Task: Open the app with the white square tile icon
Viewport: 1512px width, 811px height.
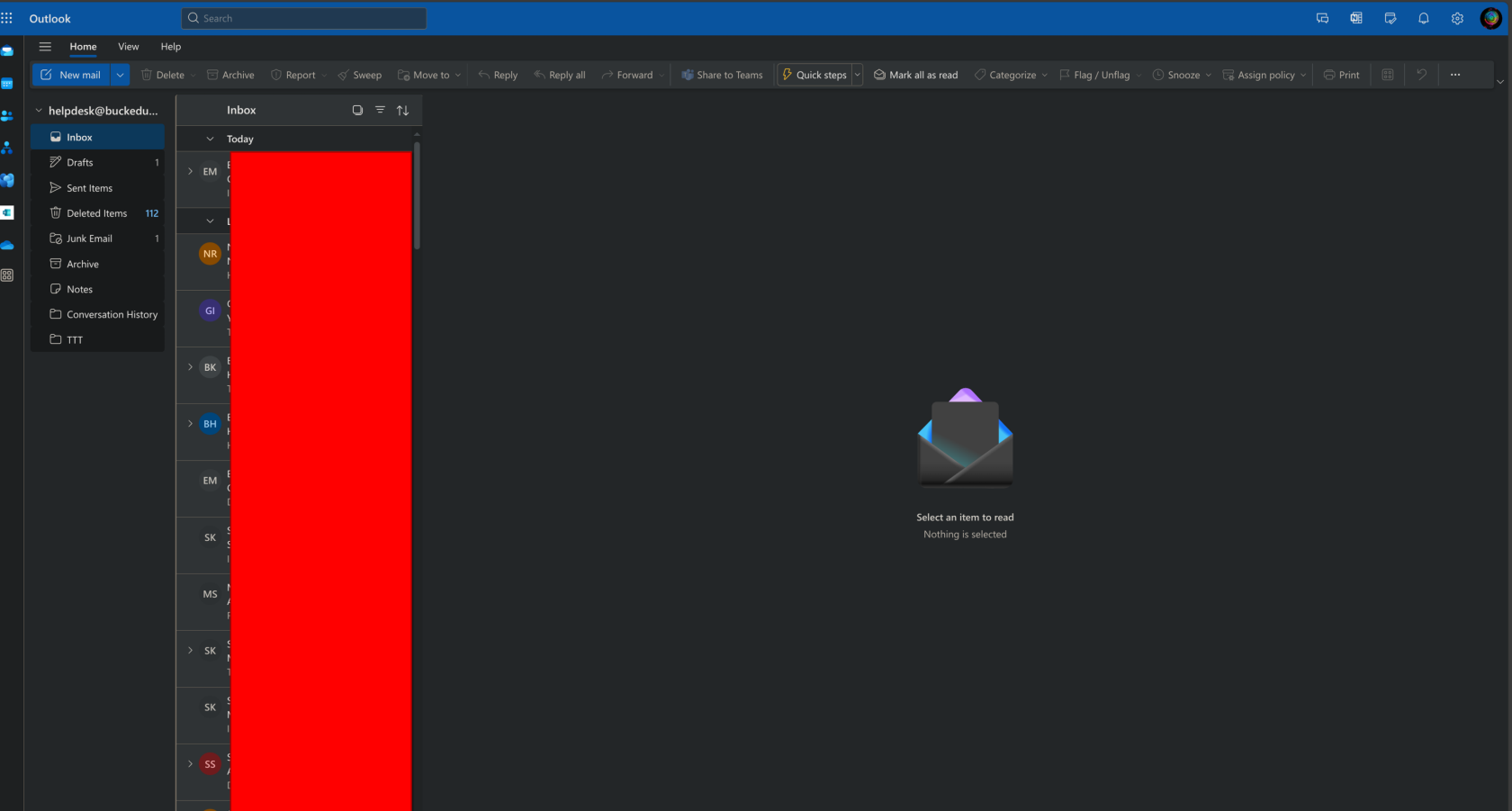Action: 7,212
